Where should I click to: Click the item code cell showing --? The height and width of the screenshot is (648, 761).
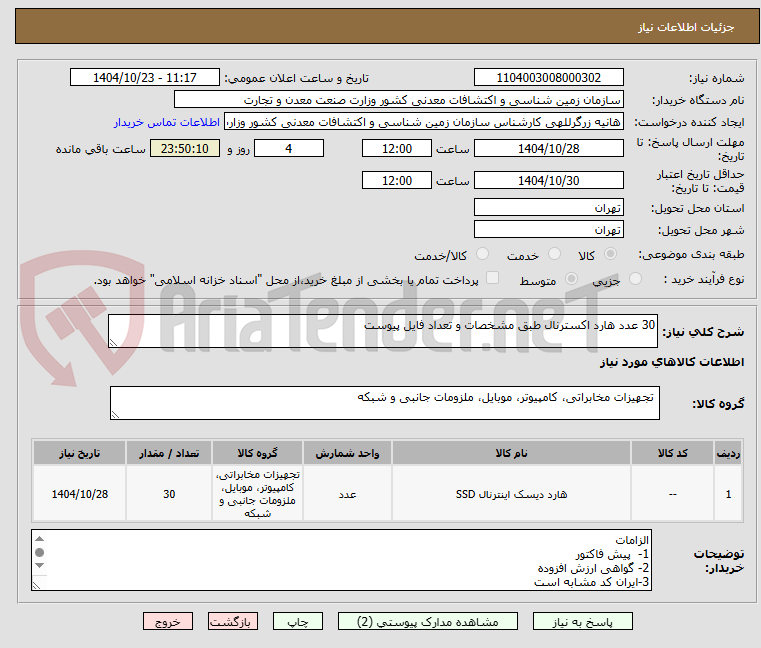point(672,494)
